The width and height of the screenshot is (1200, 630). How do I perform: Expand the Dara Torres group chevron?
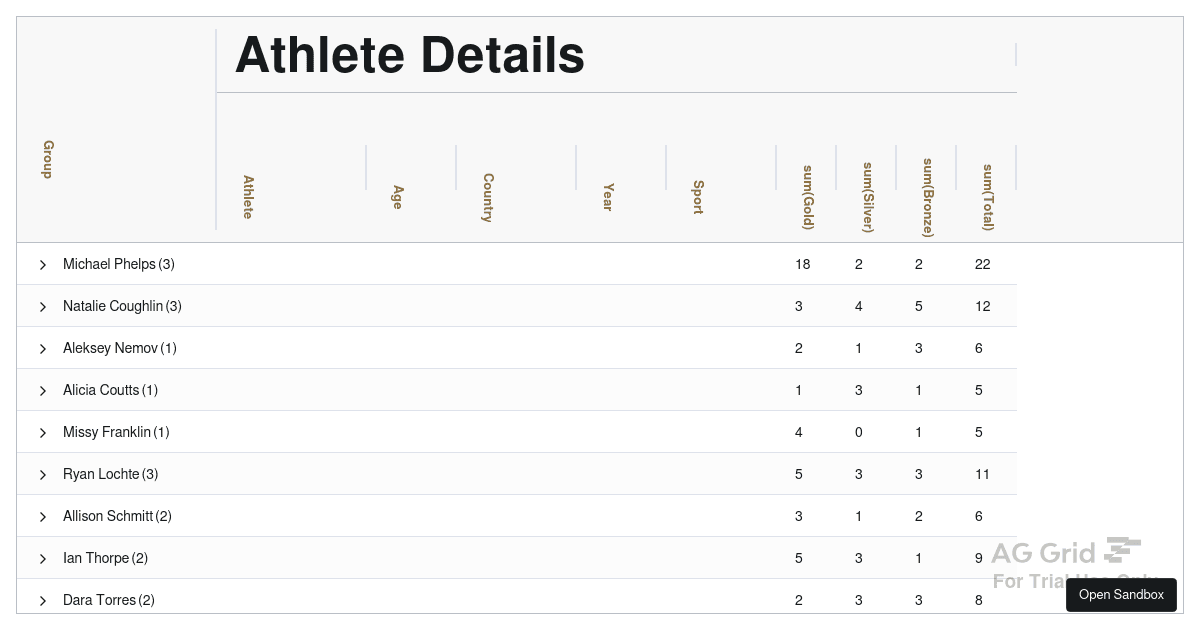43,601
